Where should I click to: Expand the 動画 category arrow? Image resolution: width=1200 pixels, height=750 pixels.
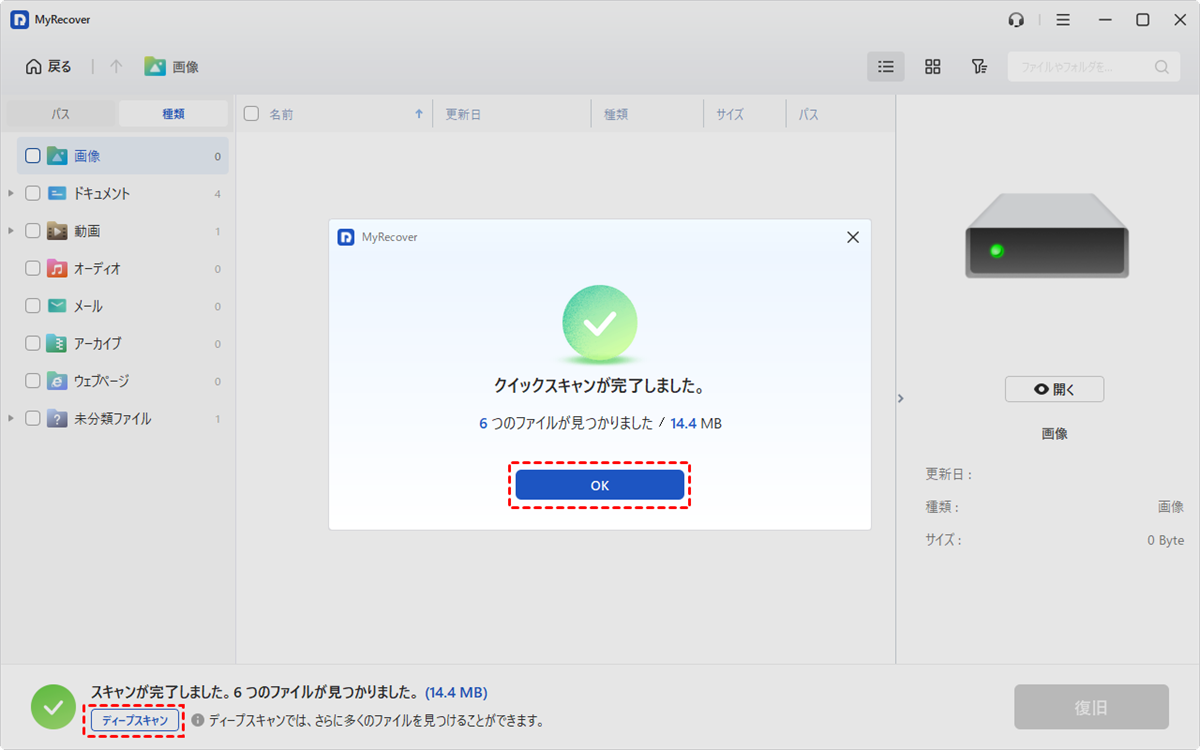[11, 231]
